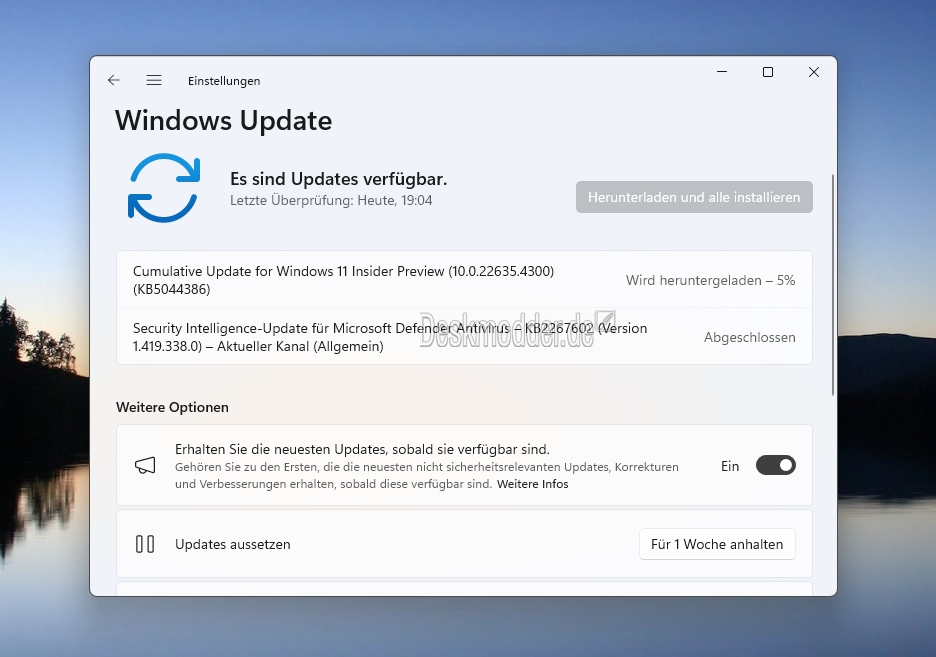Click the pause icon beside Updates aussetzen

[x=145, y=544]
